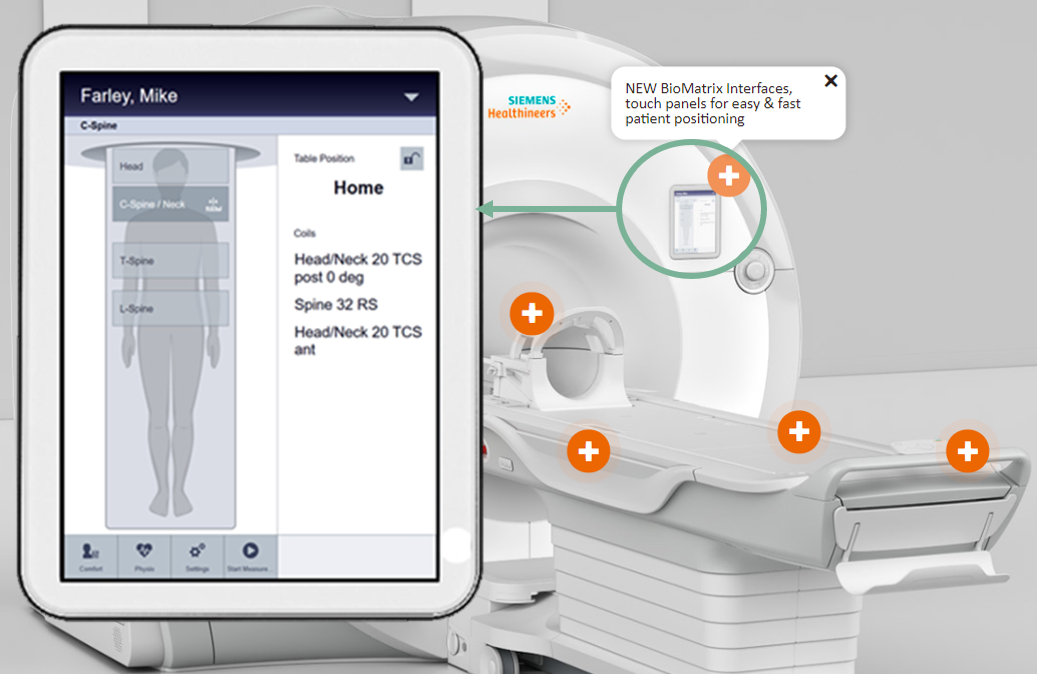Select the Head body region
The width and height of the screenshot is (1037, 674).
tap(171, 166)
